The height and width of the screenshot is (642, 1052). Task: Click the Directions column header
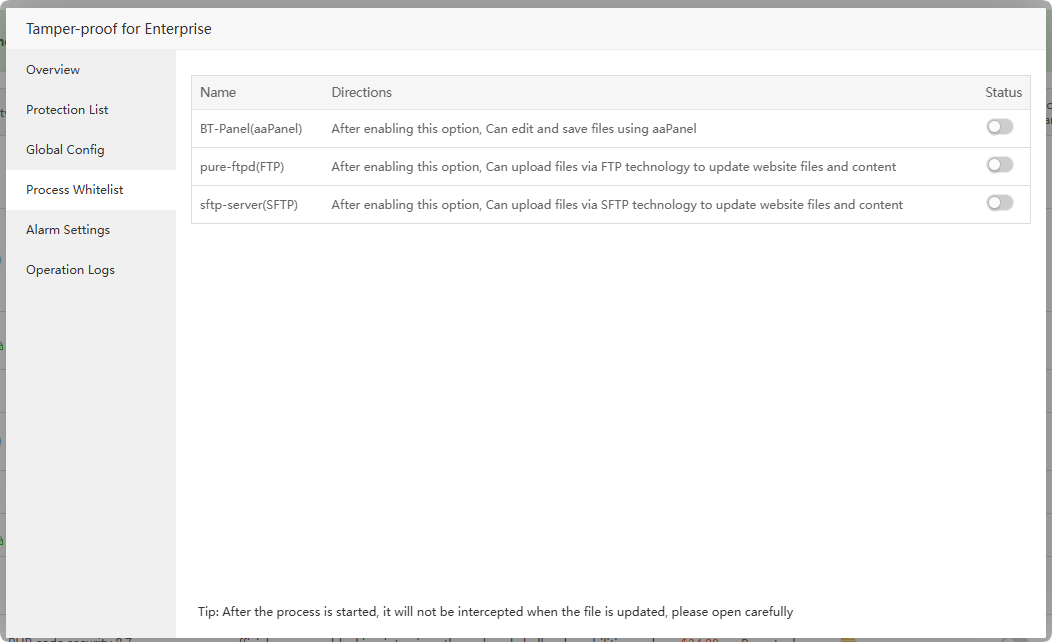(x=361, y=92)
